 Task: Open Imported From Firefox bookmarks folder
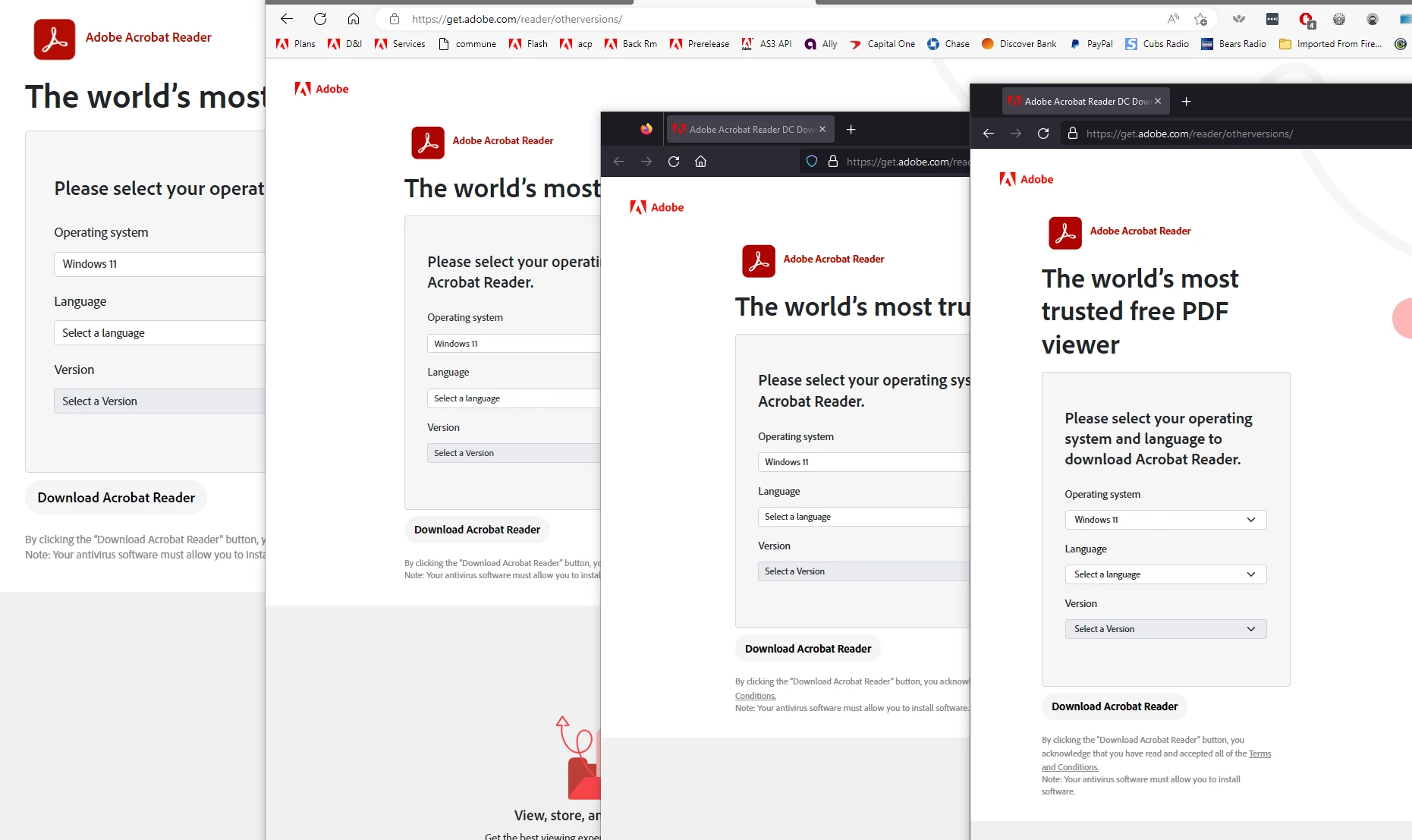click(x=1331, y=44)
